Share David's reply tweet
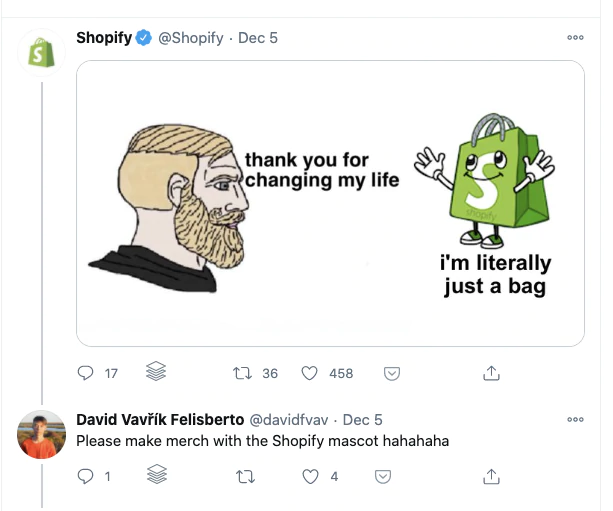Viewport: 613px width, 511px height. coord(491,477)
